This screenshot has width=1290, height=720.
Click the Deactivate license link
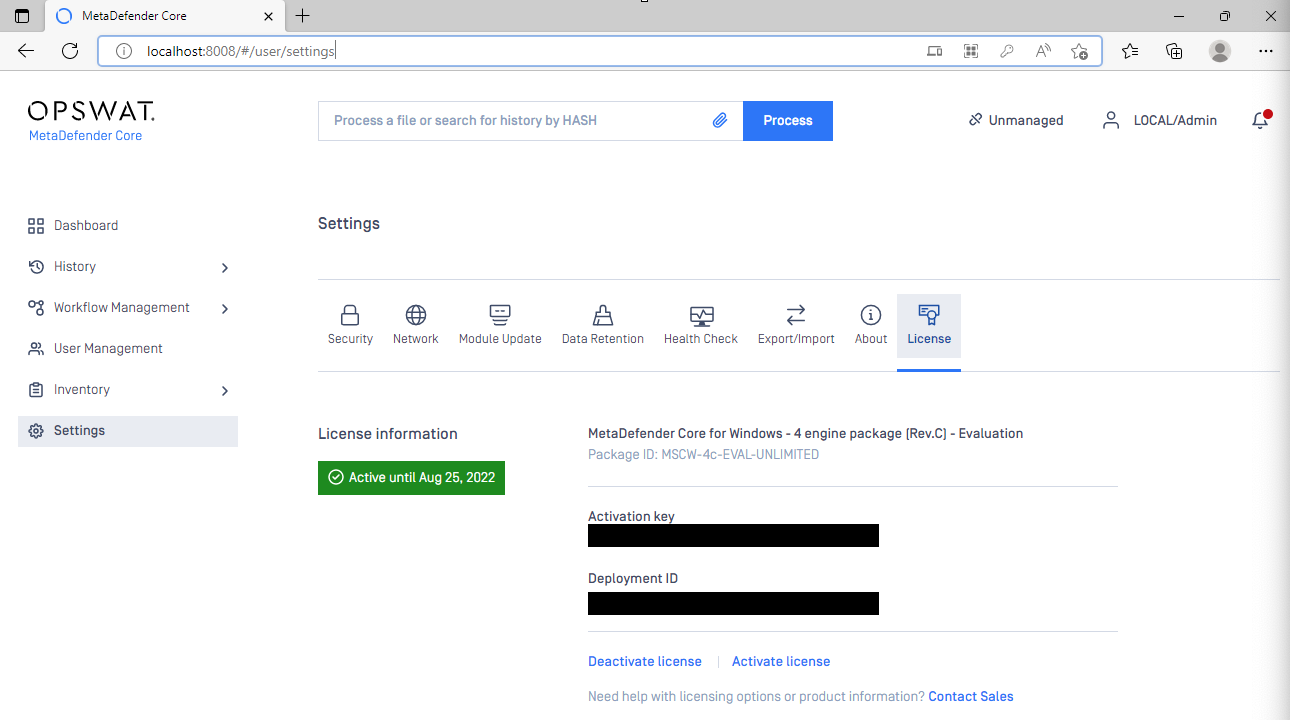coord(645,662)
